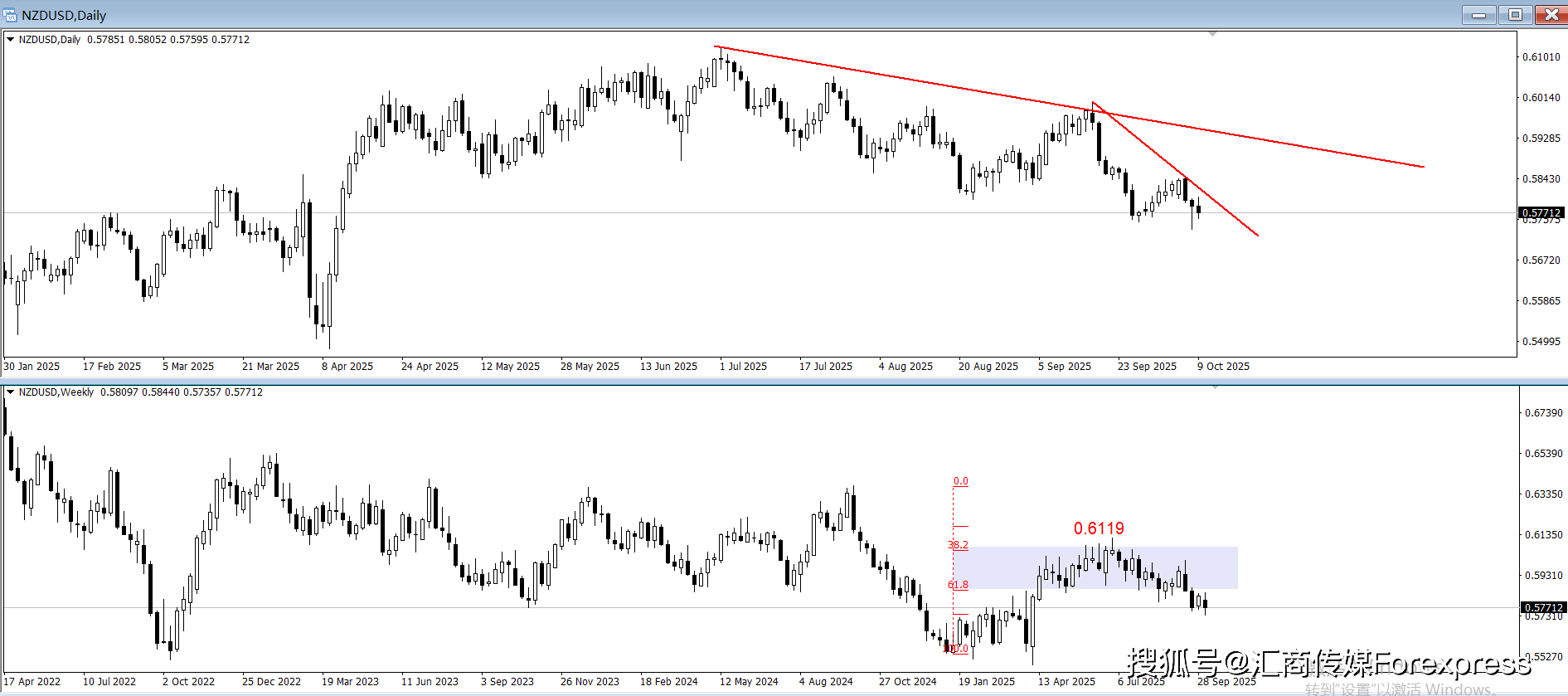Expand the NZDUSD,Daily chart menu triangle
This screenshot has width=1568, height=696.
[x=10, y=39]
